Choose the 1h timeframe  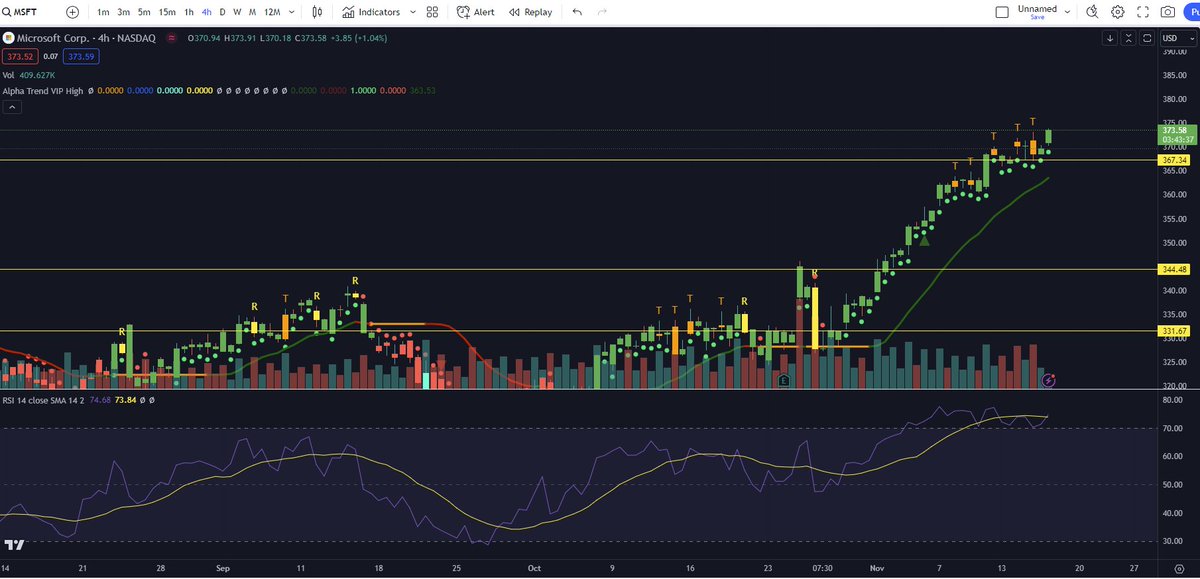click(189, 12)
